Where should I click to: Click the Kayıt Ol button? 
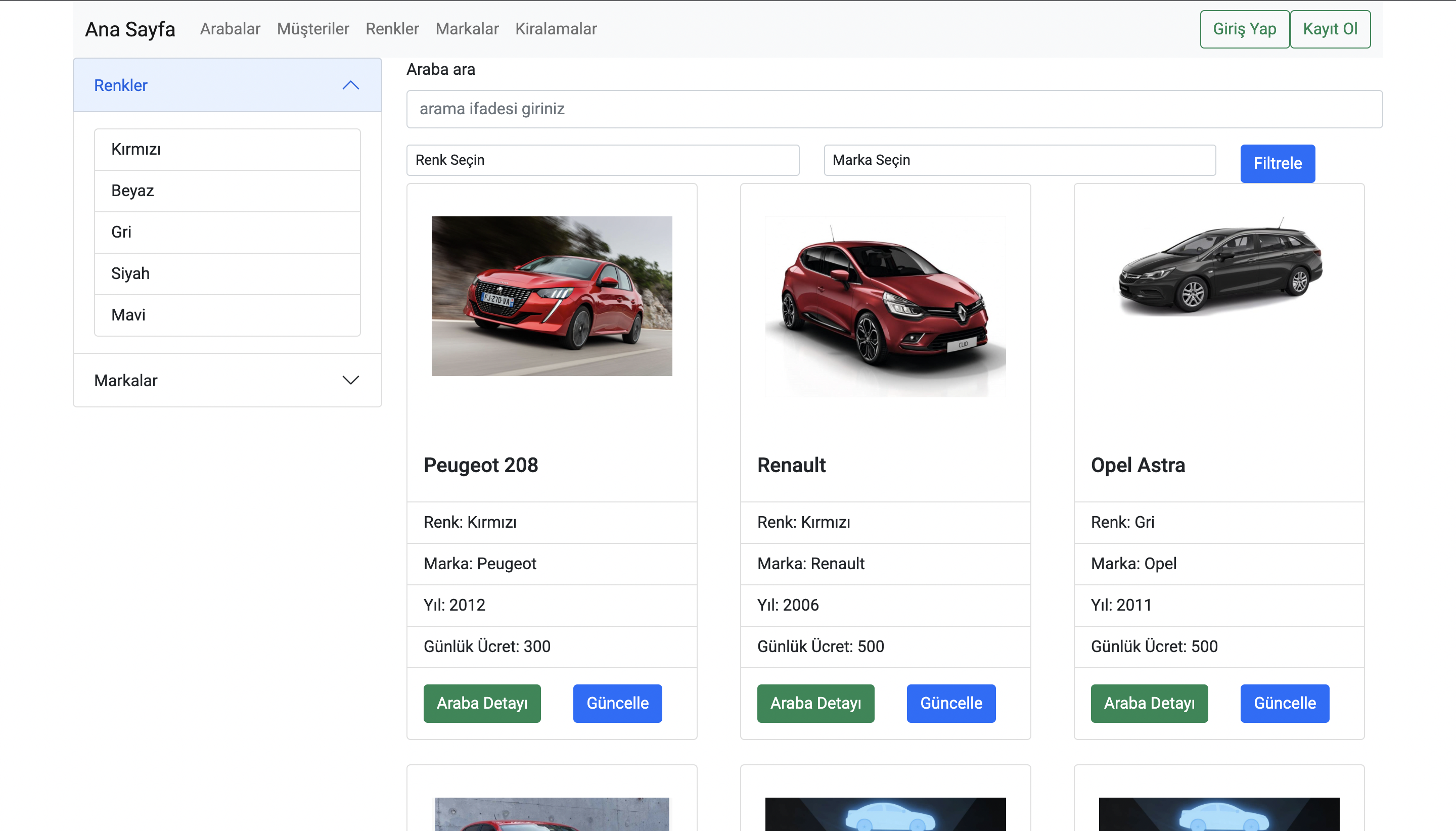click(x=1330, y=29)
